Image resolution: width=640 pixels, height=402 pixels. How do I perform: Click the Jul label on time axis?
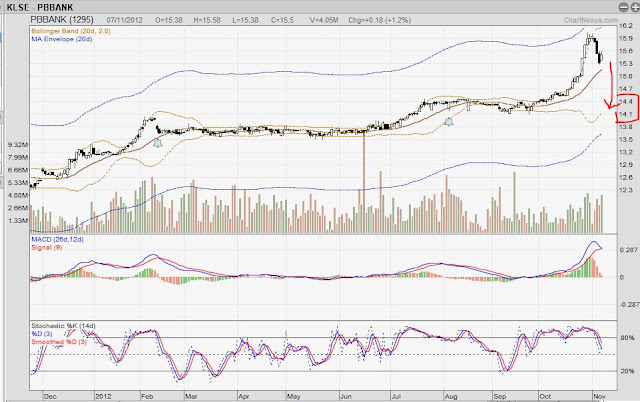pyautogui.click(x=396, y=397)
